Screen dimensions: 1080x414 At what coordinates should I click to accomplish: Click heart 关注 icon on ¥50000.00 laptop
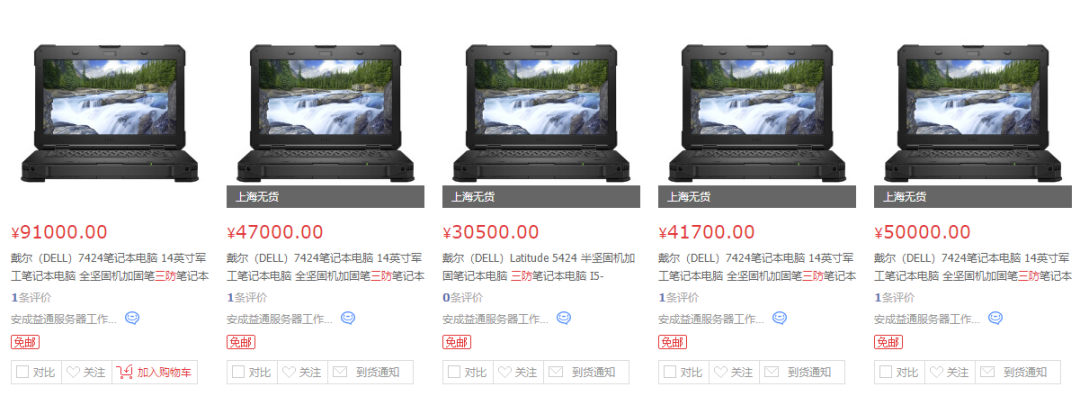[x=936, y=372]
